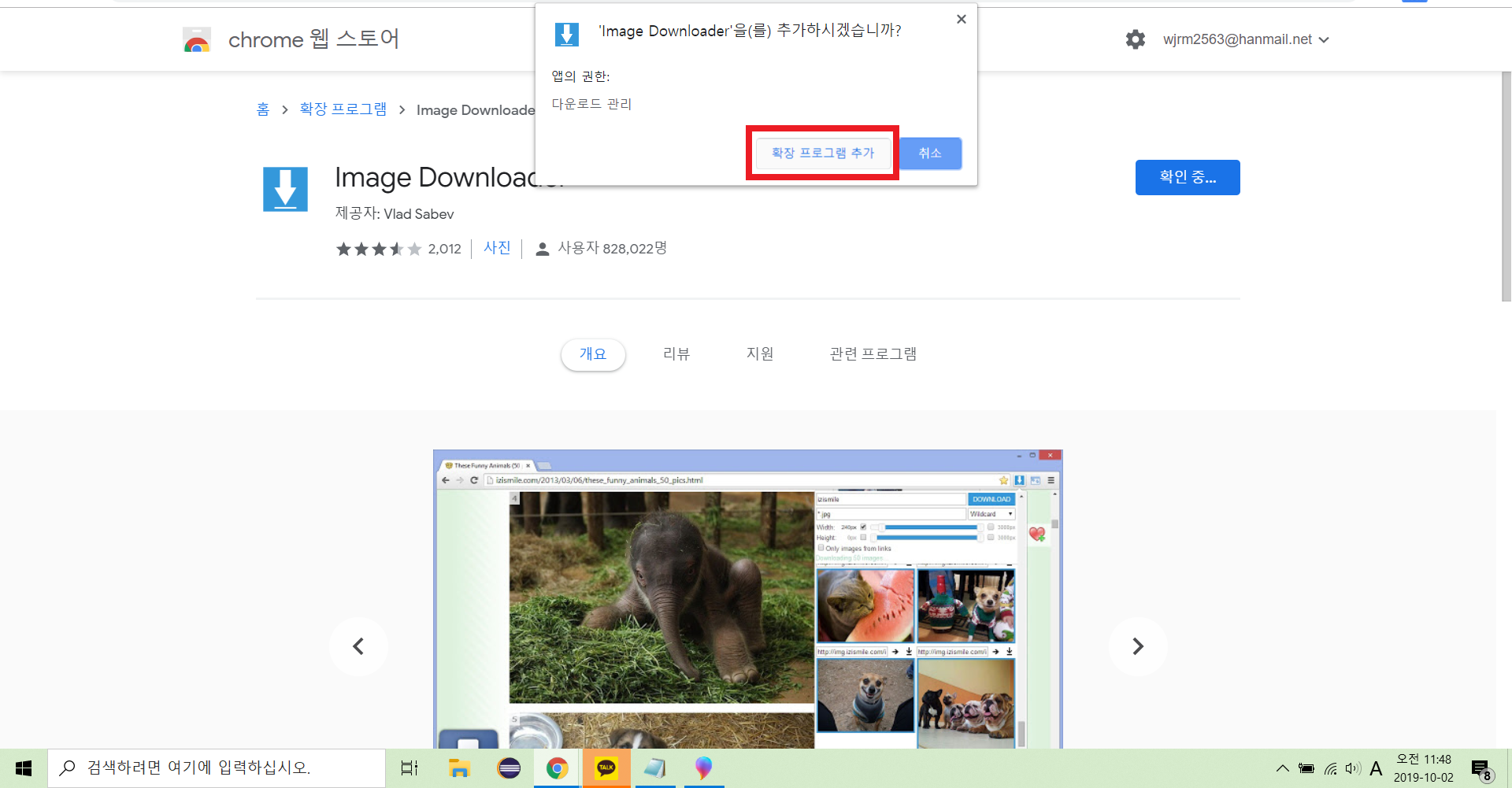The image size is (1512, 788).
Task: Click the Wi-Fi network icon in tray
Action: pos(1330,769)
